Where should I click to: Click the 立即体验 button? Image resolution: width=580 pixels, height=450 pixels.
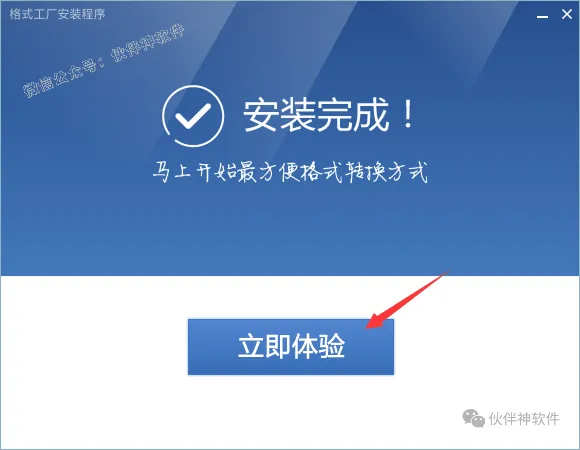tap(291, 347)
